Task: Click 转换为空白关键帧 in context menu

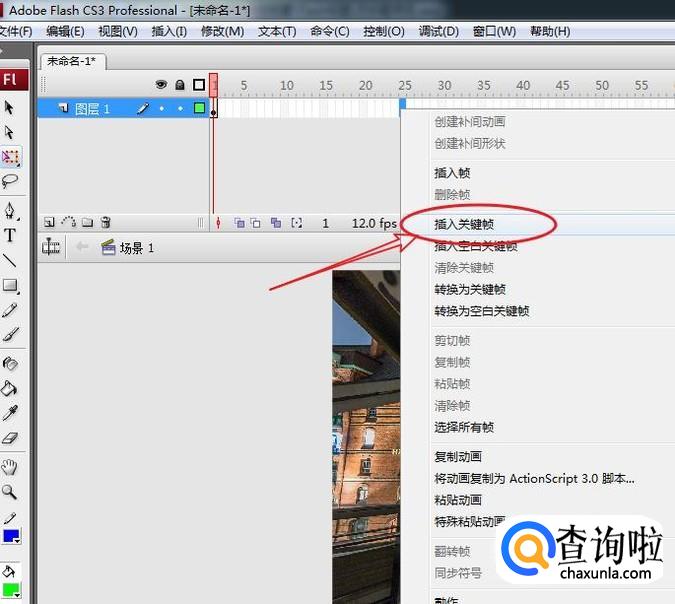Action: 481,311
